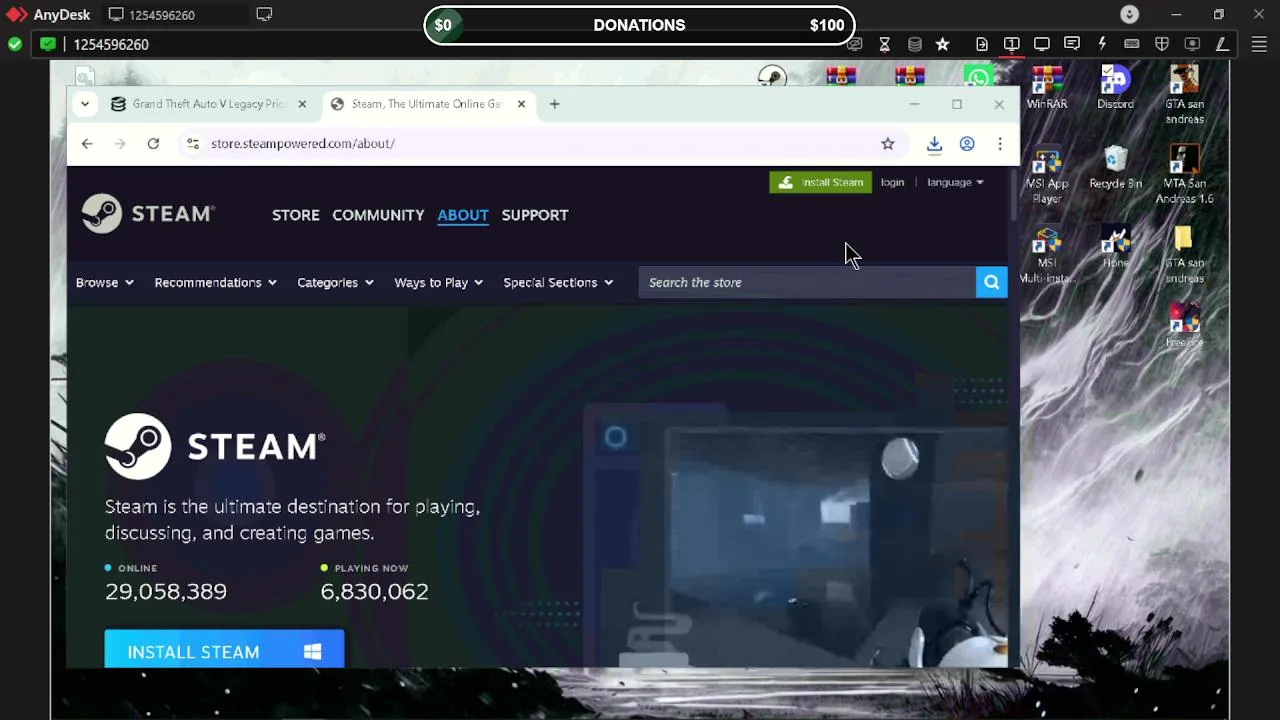Select display 1 monitor icon in AnyDesk
Image resolution: width=1280 pixels, height=720 pixels.
(1011, 44)
